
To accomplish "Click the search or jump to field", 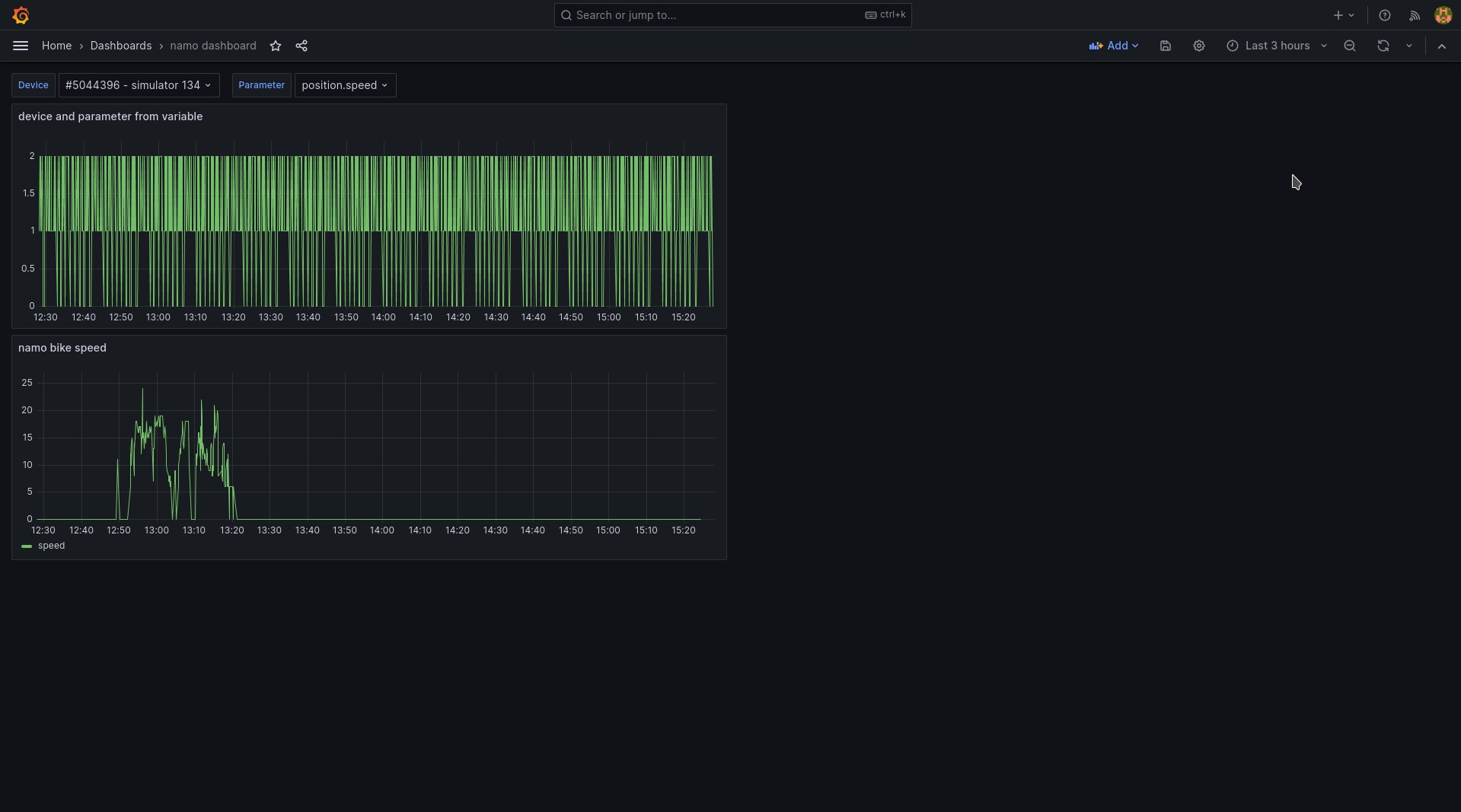I will pos(731,15).
